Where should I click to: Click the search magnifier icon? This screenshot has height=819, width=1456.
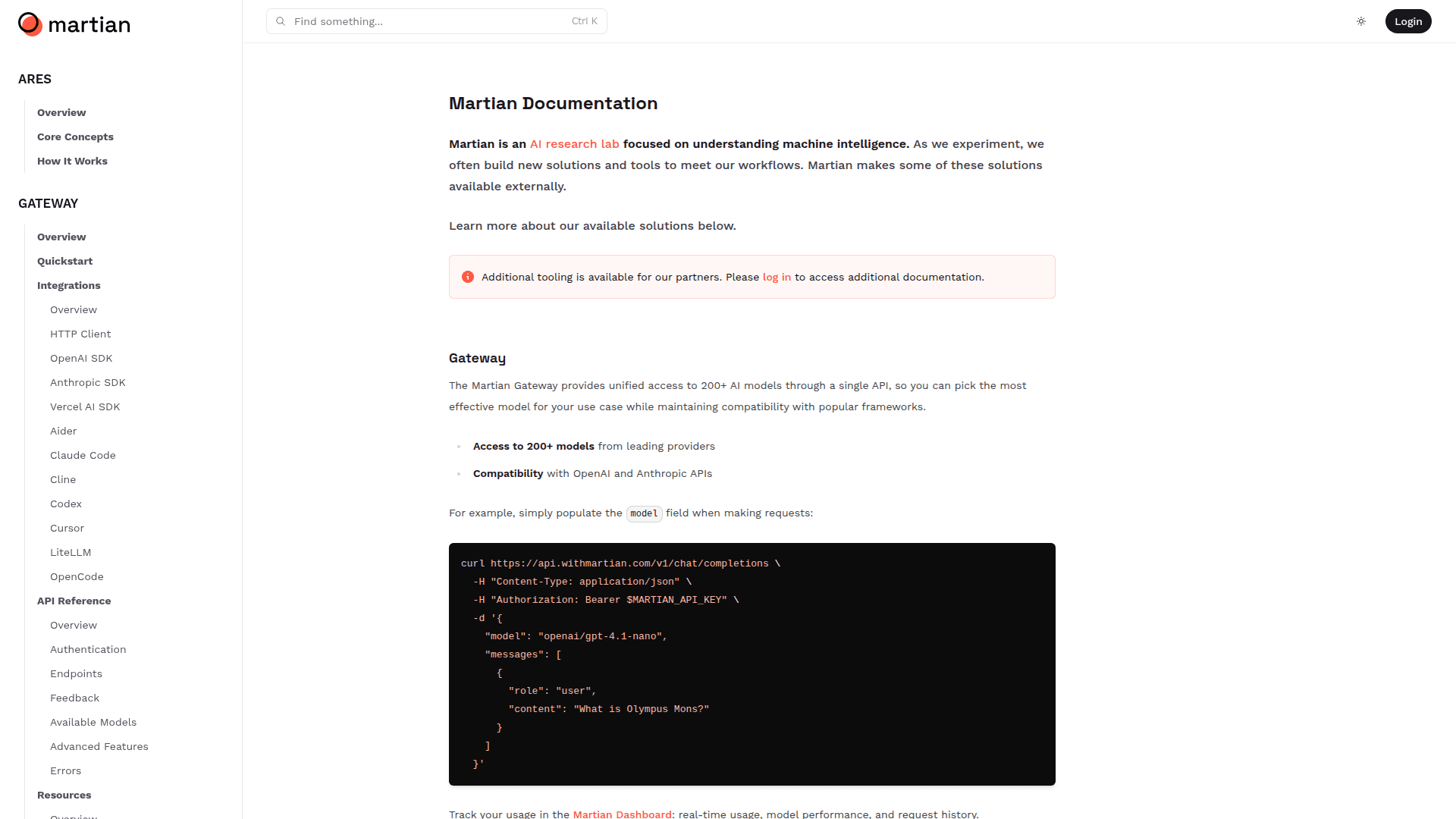click(x=281, y=21)
